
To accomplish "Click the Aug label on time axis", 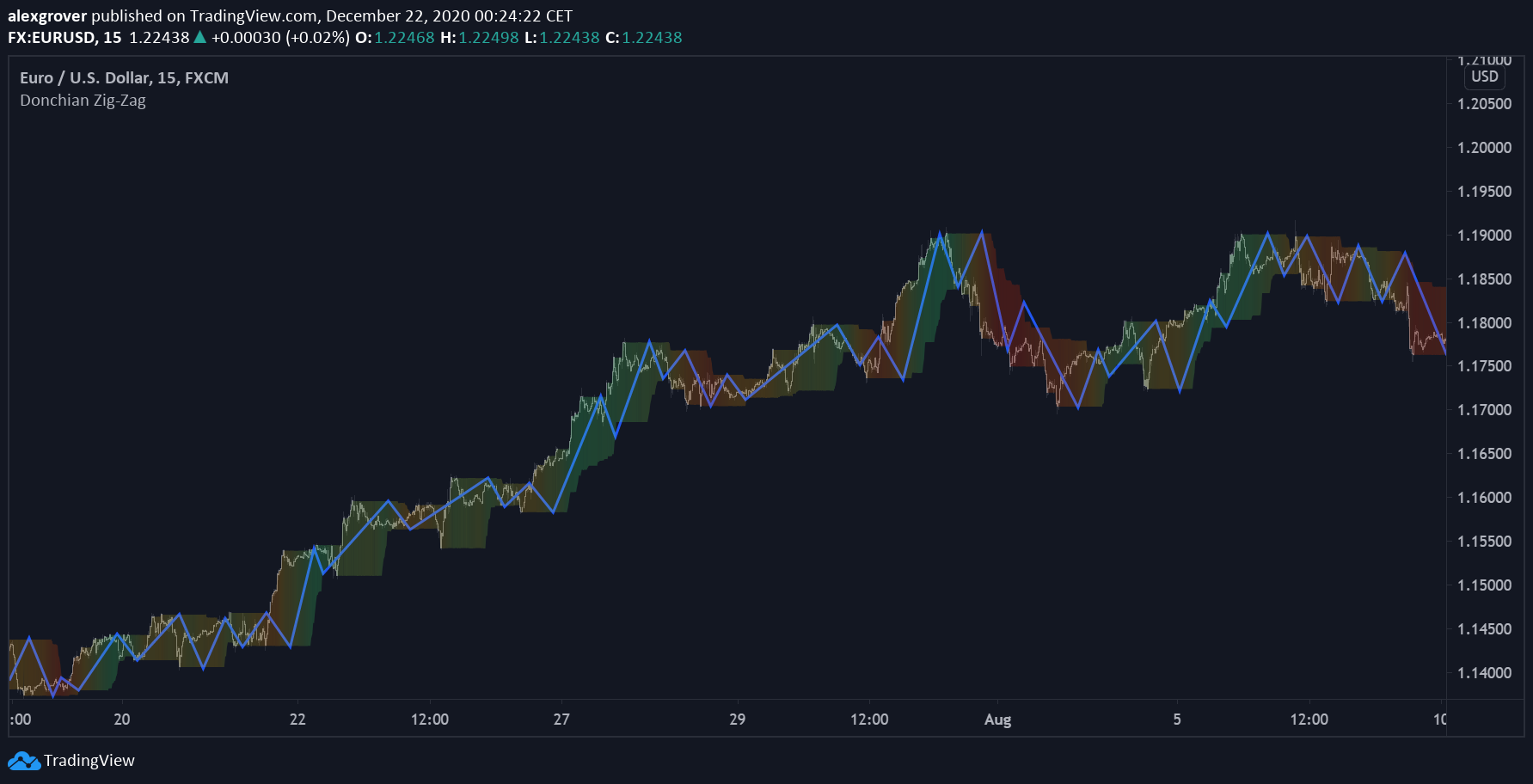I will (997, 720).
